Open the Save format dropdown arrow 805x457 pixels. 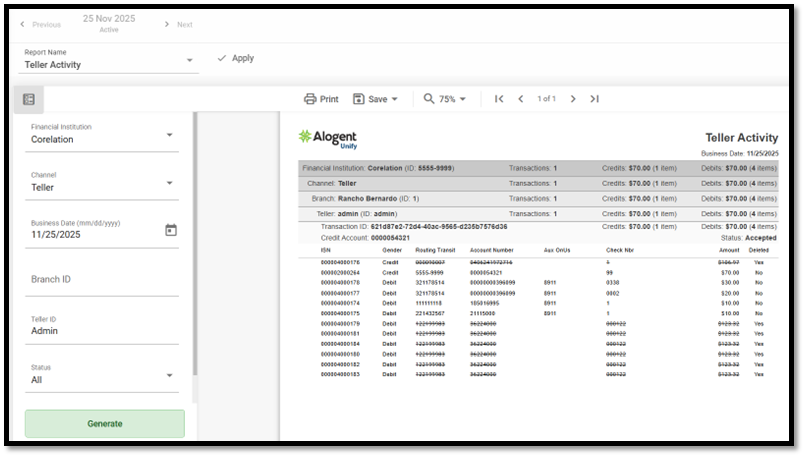(x=395, y=99)
